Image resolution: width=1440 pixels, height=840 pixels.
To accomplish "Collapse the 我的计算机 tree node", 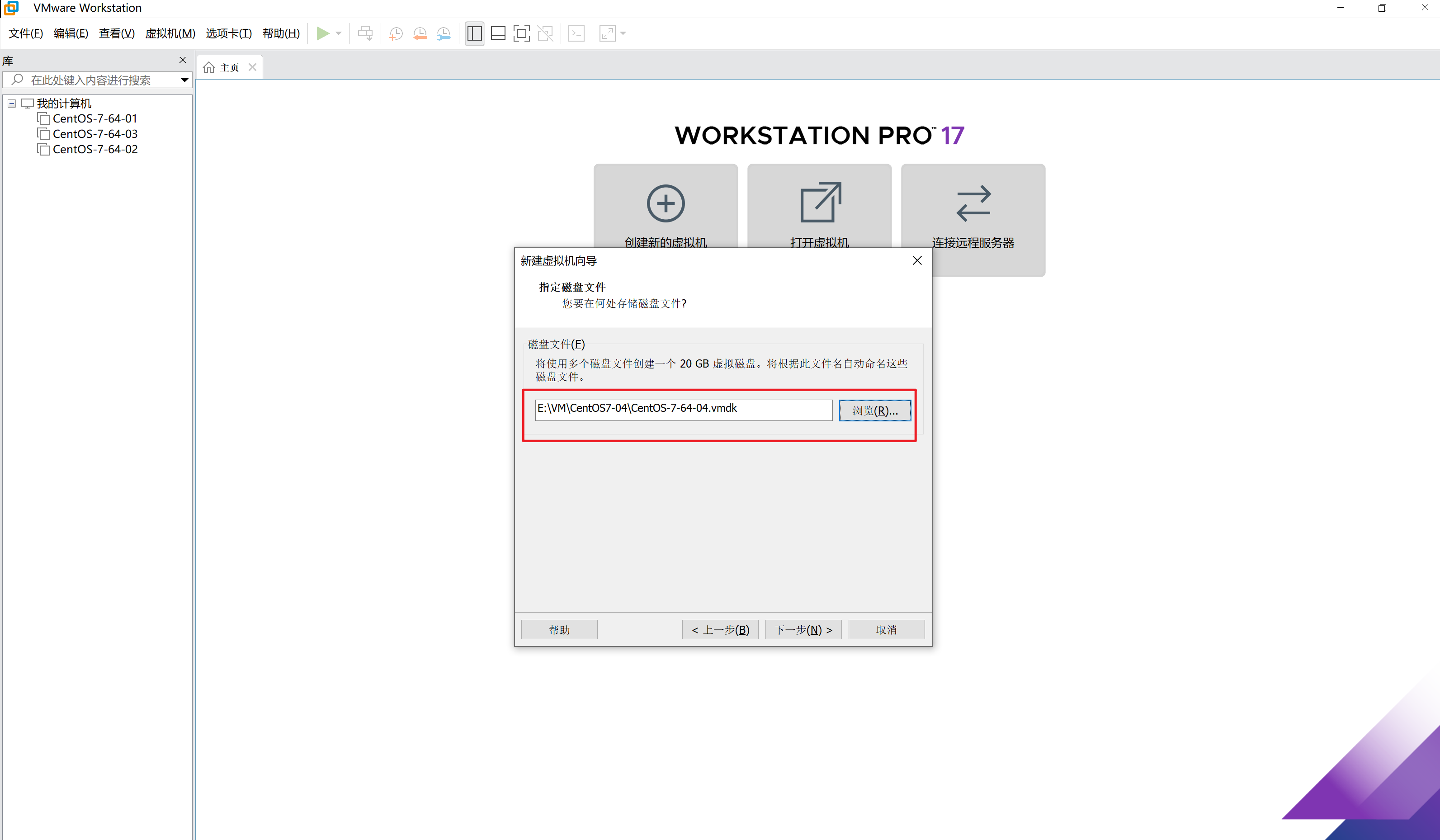I will tap(11, 103).
